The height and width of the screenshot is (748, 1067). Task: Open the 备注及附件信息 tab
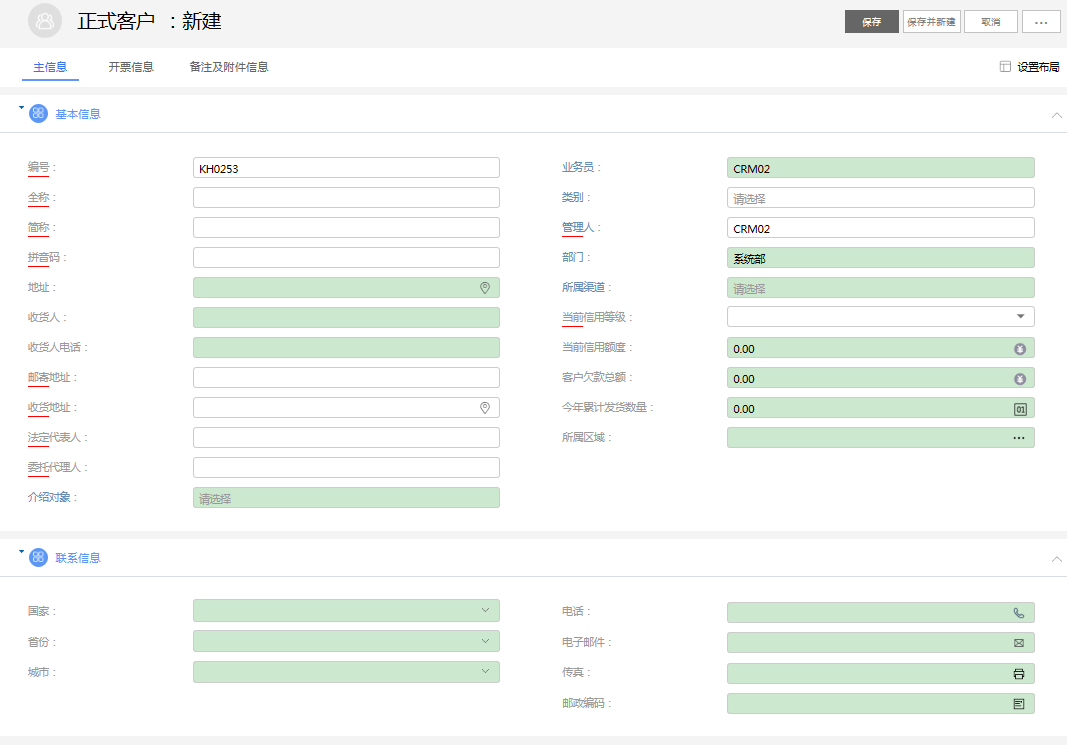229,67
